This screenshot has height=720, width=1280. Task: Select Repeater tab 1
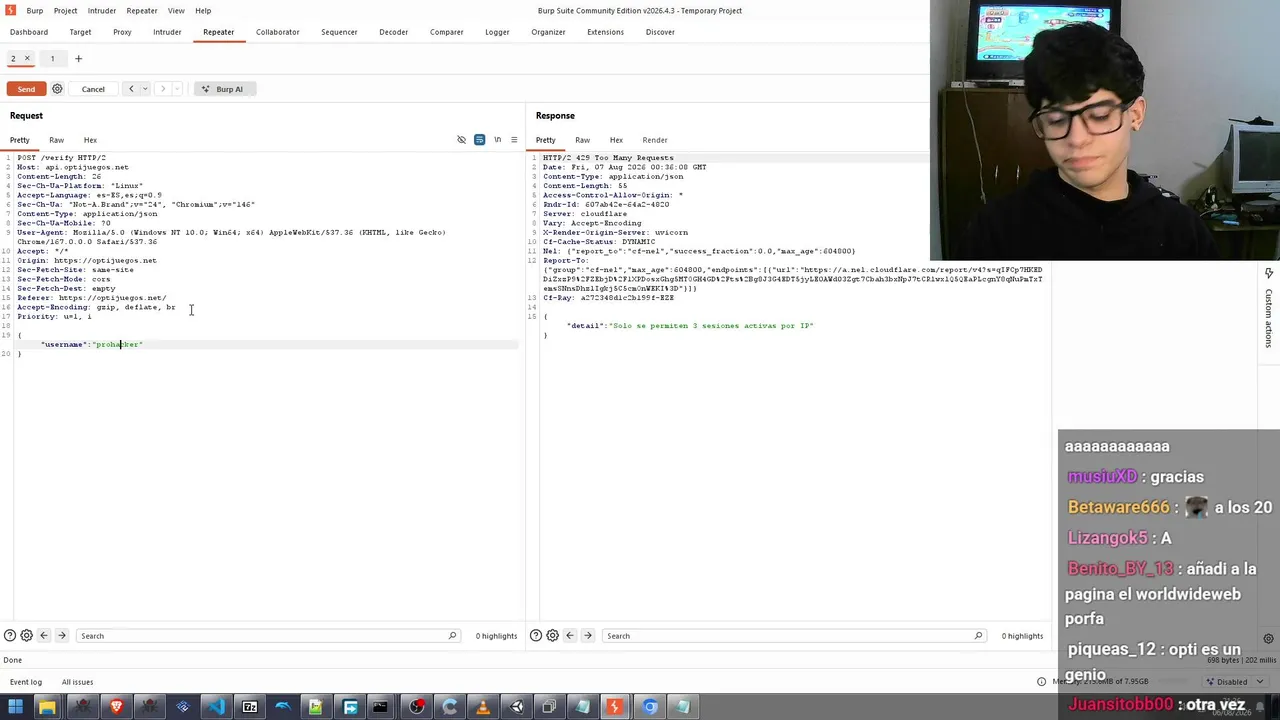[x=52, y=59]
